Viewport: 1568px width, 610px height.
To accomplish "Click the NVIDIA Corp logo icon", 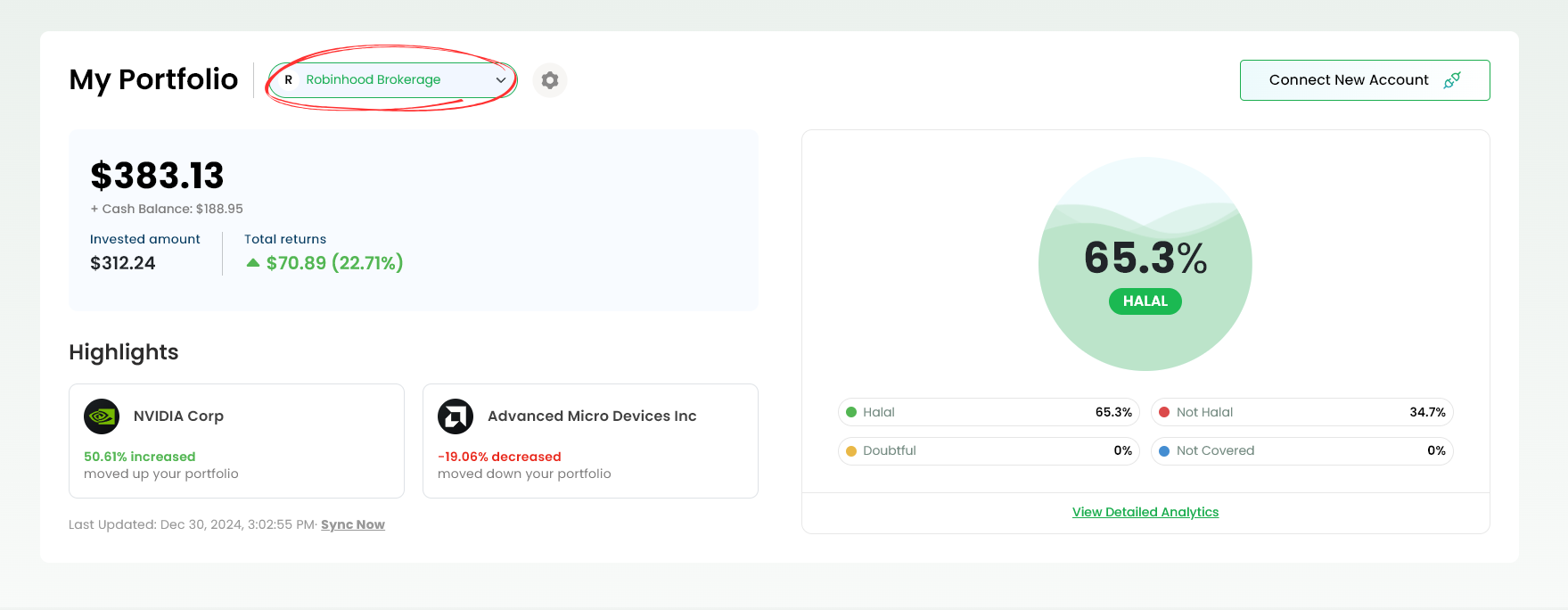I will click(x=102, y=416).
